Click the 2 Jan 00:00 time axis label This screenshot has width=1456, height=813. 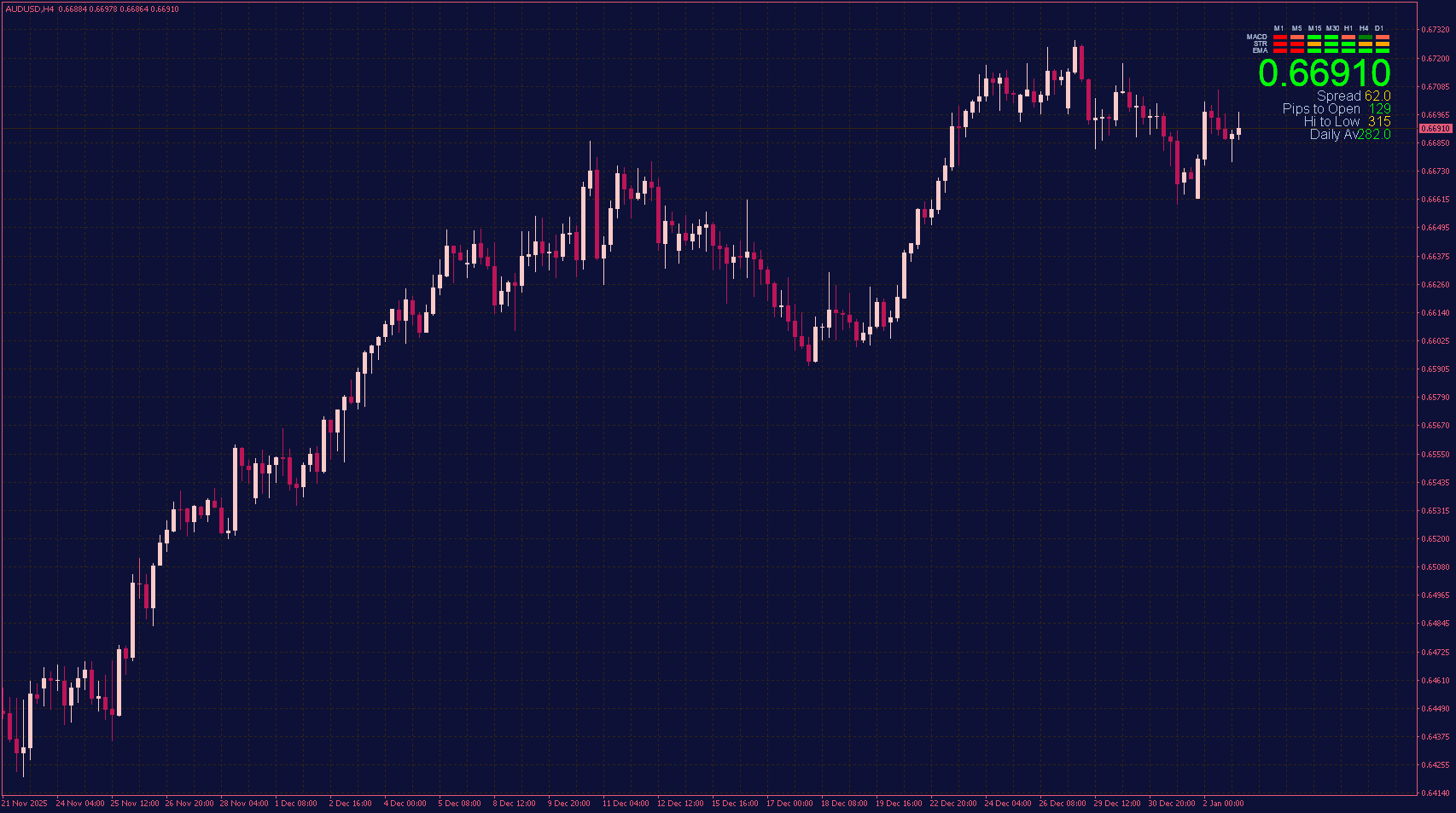coord(1222,803)
